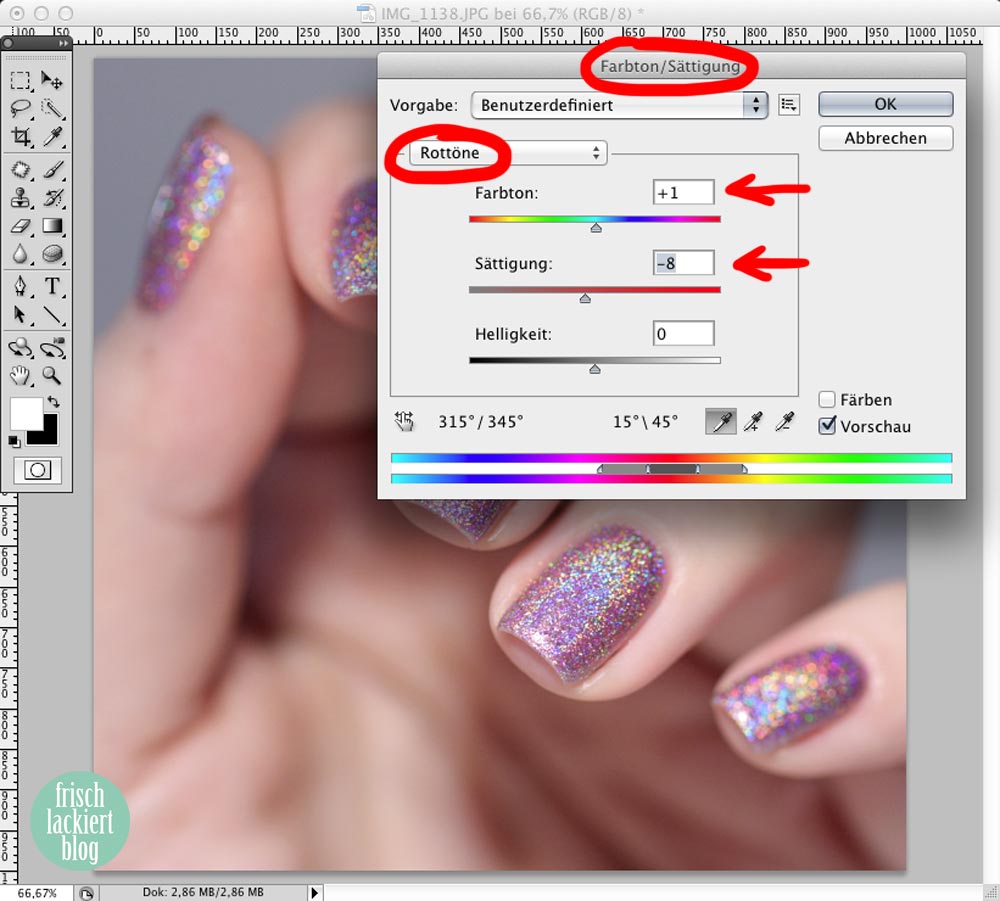Select the Brush tool

tap(52, 170)
